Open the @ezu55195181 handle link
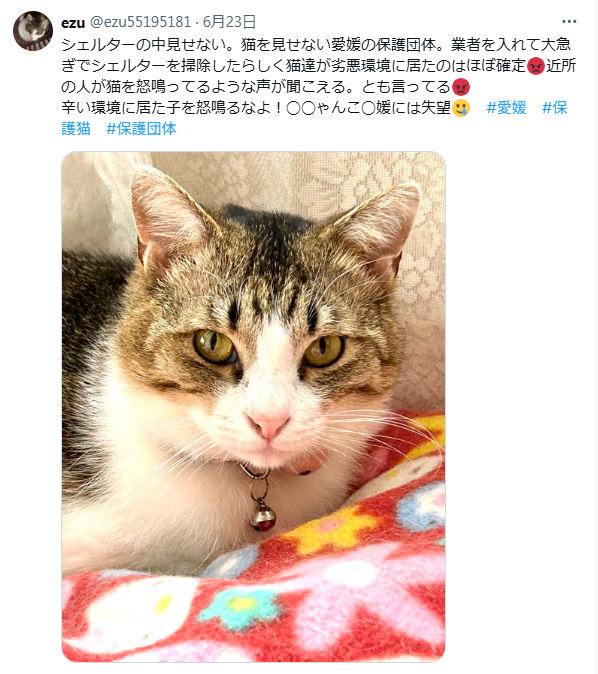Screen dimensions: 598x674 [x=140, y=22]
